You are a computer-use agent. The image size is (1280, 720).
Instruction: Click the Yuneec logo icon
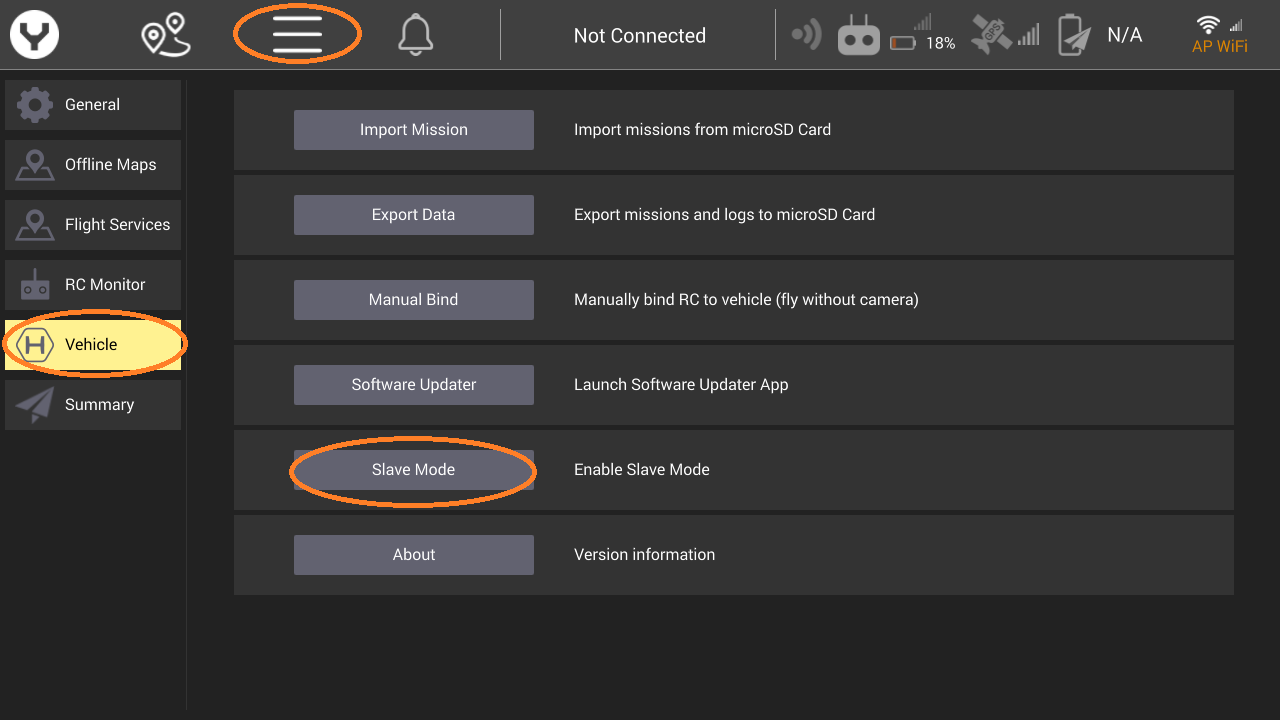[x=35, y=36]
